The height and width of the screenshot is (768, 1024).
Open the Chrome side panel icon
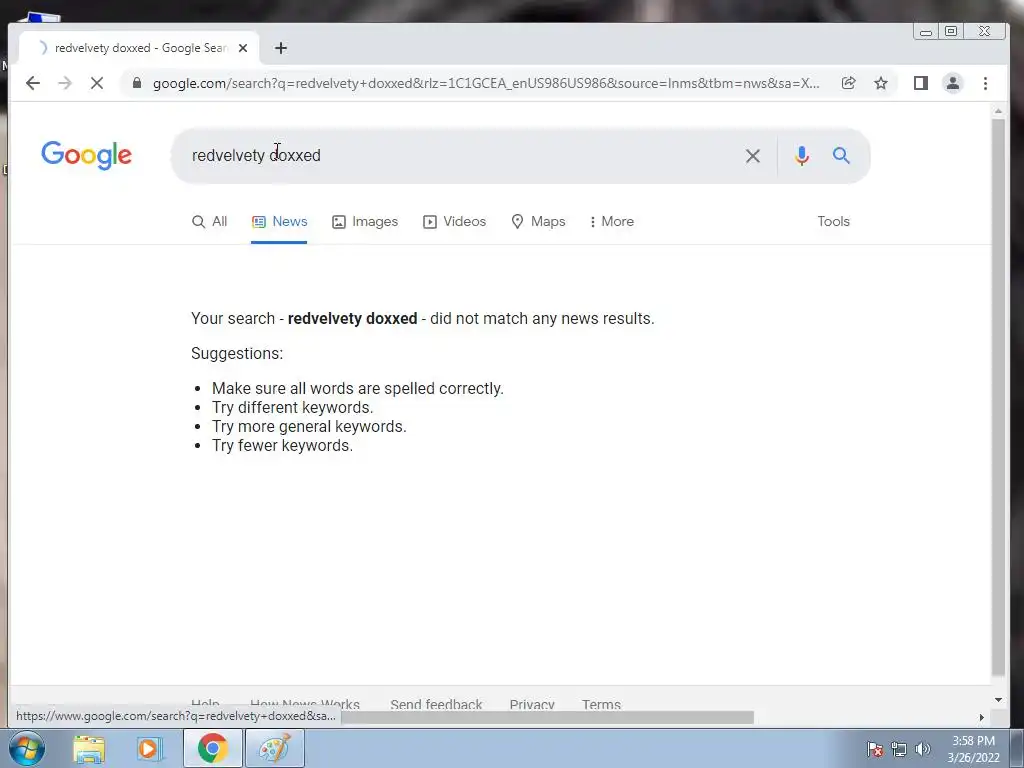coord(921,83)
